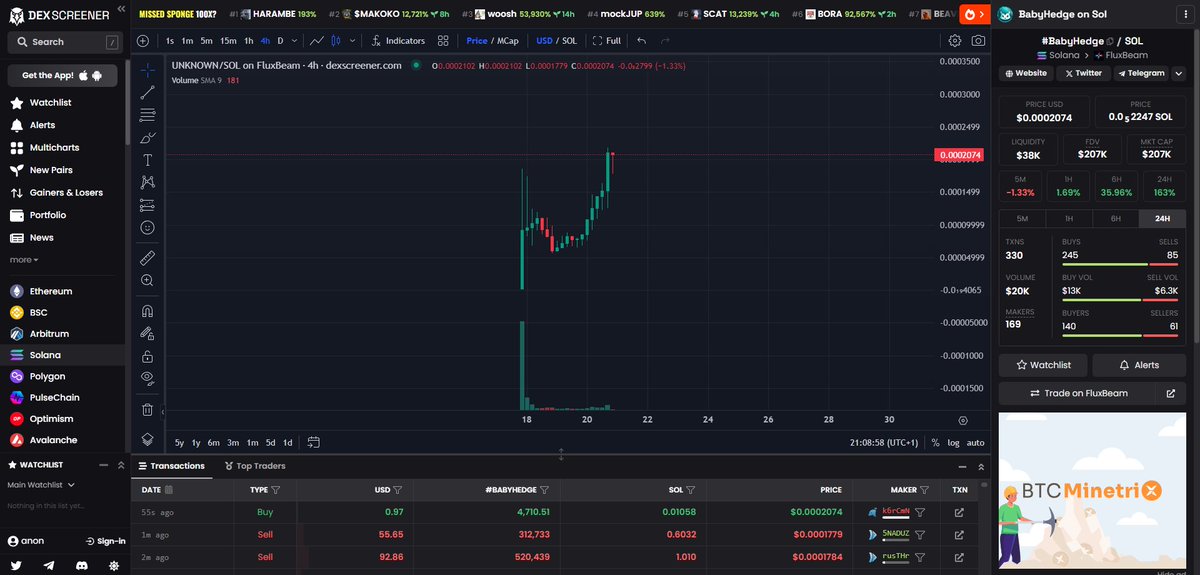Select the 5M stats tab

point(1022,218)
